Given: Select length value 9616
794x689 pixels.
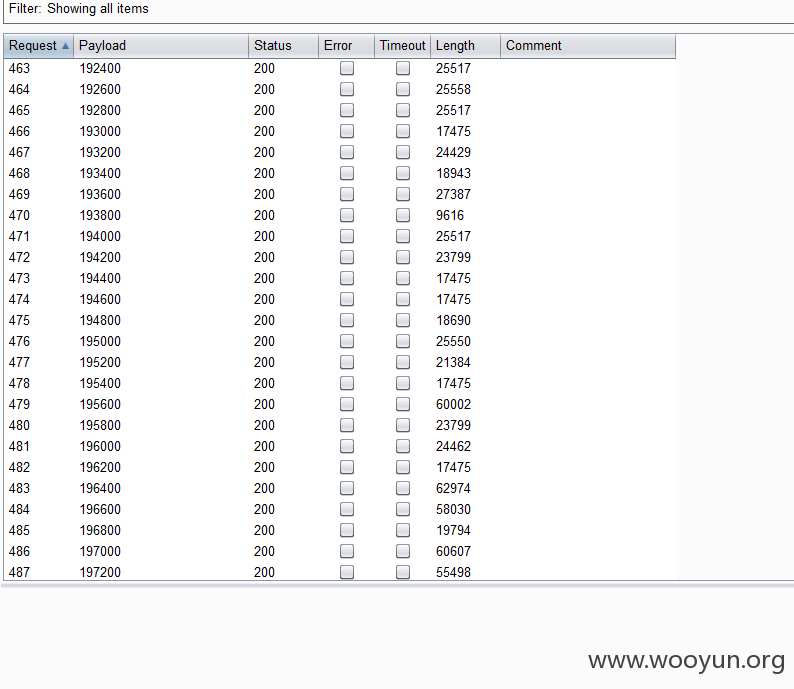Looking at the screenshot, I should click(450, 216).
